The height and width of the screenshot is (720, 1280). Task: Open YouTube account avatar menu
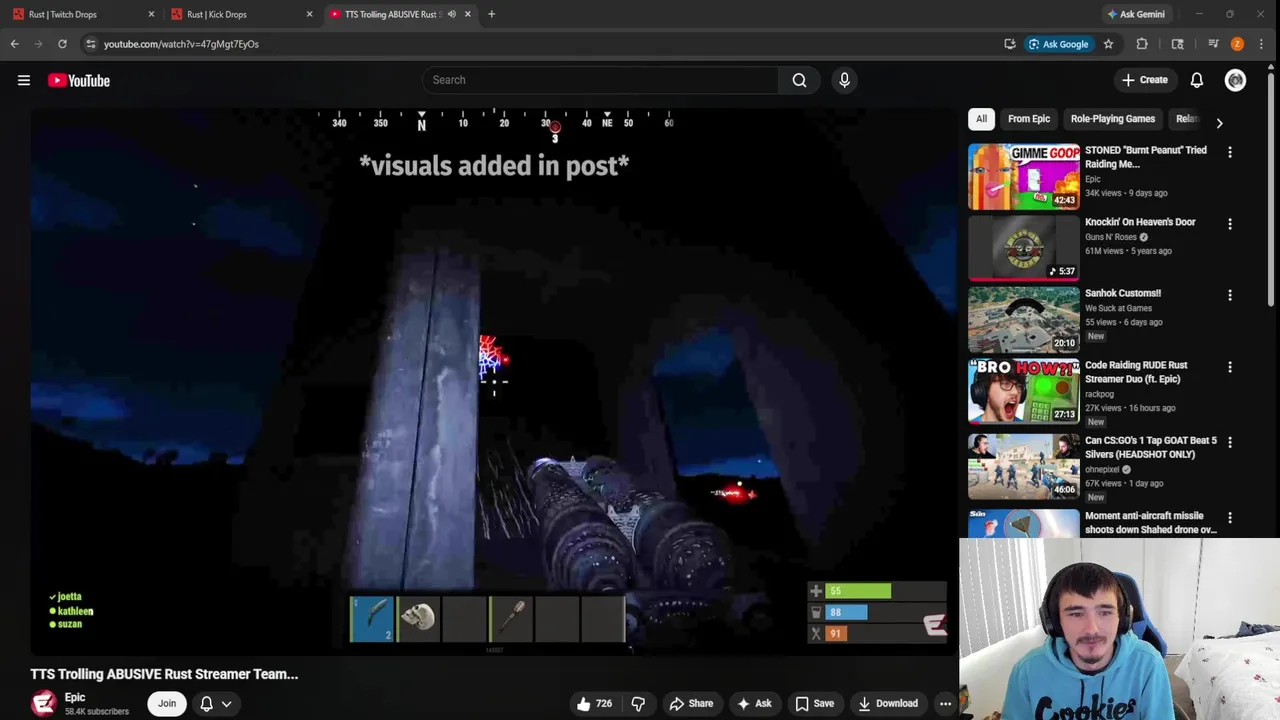[x=1235, y=80]
